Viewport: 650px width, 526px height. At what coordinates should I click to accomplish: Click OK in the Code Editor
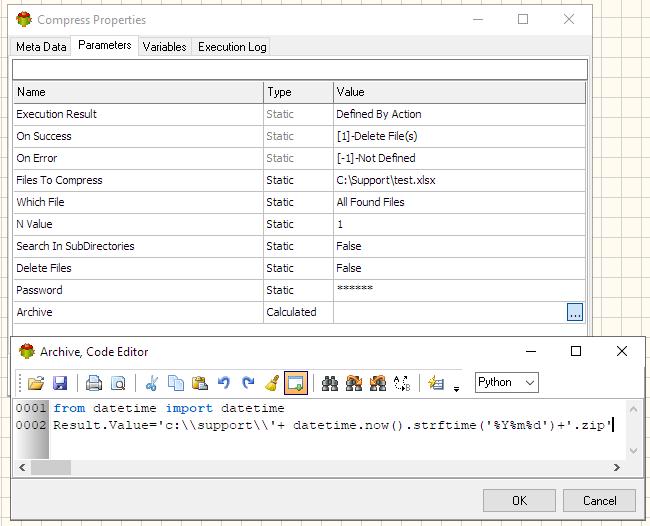click(x=519, y=501)
